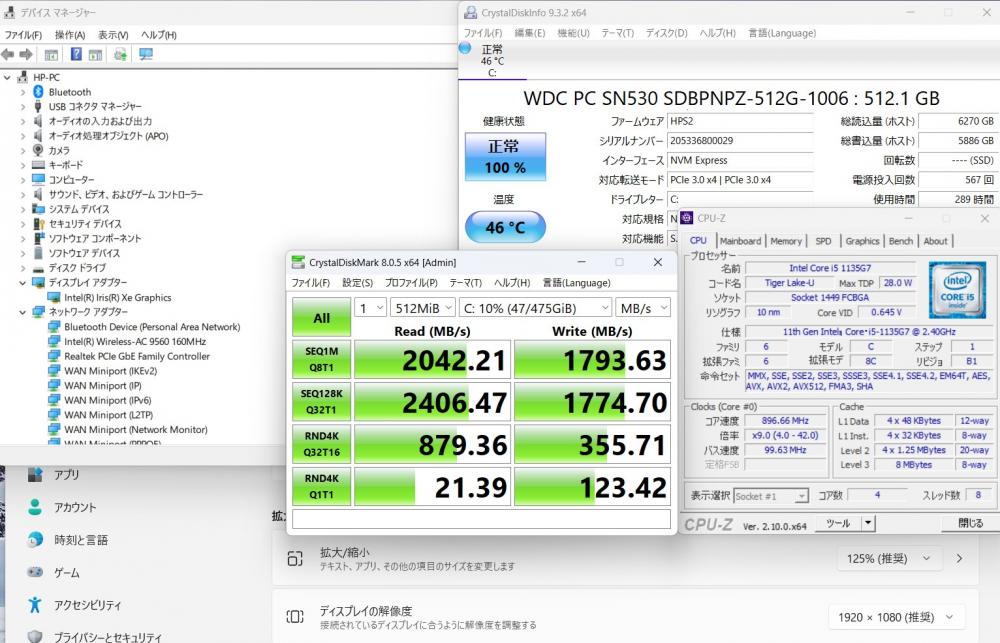Click the Intel Core i5 logo in CPU-Z
The height and width of the screenshot is (643, 1000).
tap(957, 290)
